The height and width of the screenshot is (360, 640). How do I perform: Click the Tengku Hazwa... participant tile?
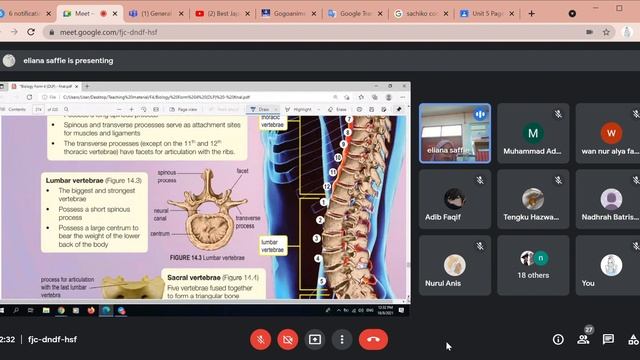click(x=533, y=199)
